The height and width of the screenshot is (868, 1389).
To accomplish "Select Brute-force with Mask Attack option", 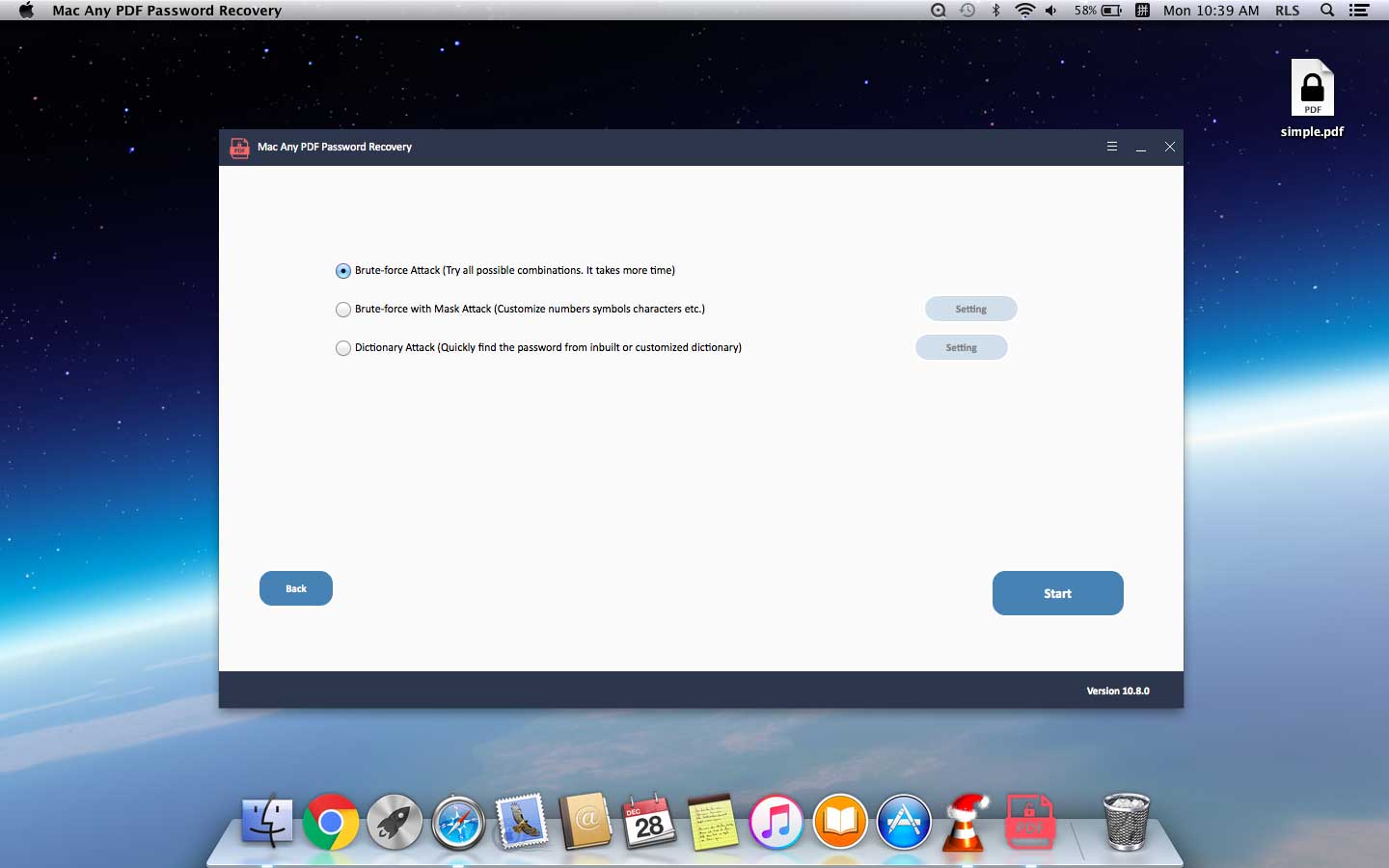I will 343,310.
